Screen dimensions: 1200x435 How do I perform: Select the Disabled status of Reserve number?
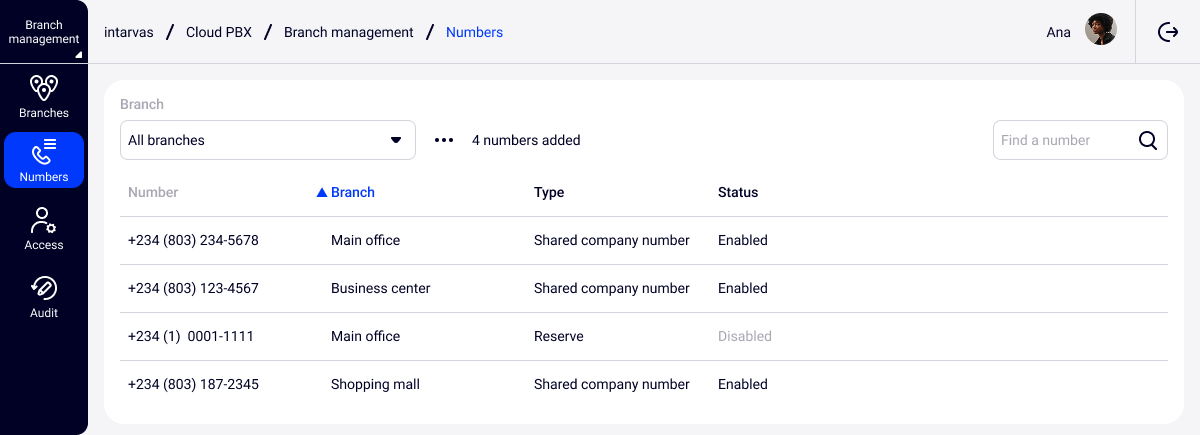744,337
